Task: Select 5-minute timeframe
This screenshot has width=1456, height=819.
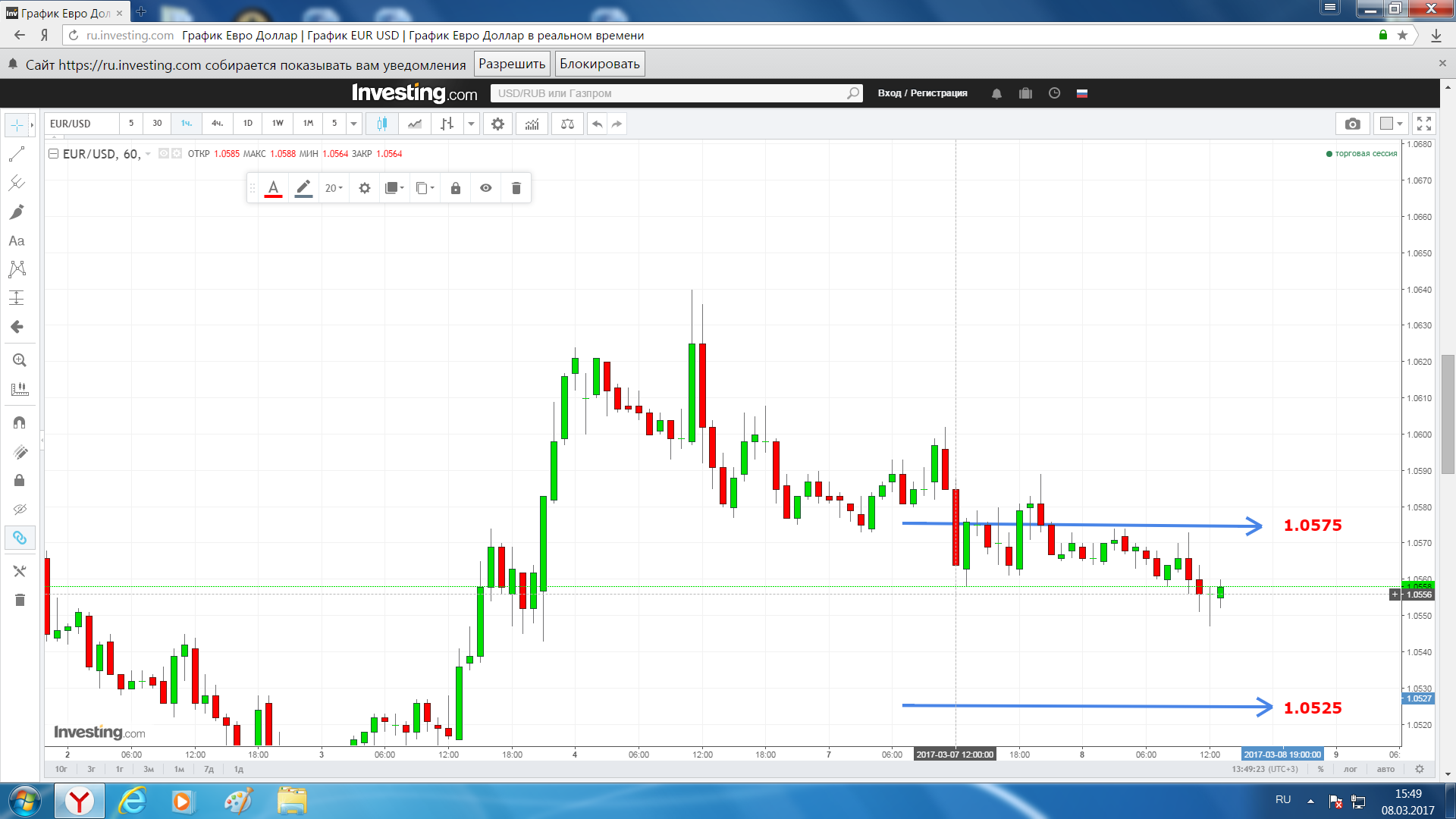Action: tap(131, 123)
